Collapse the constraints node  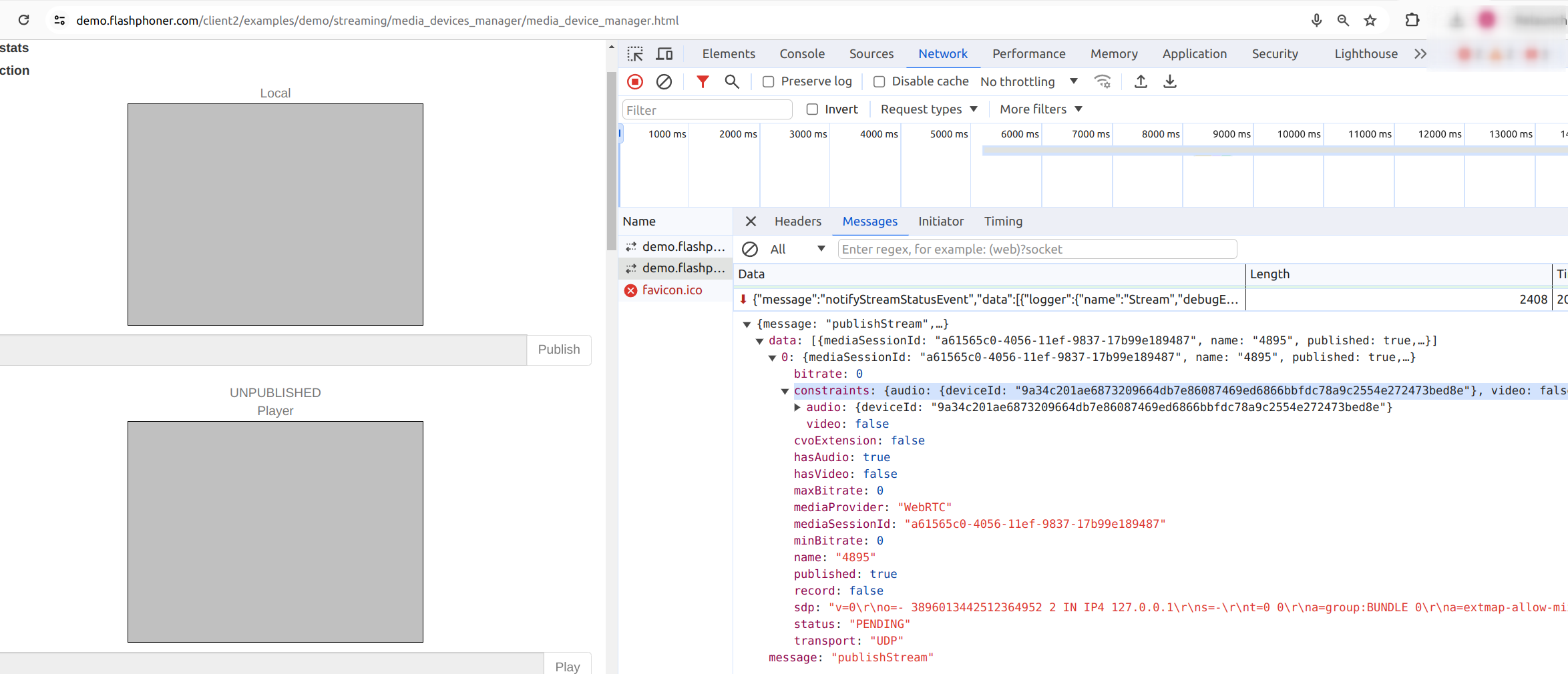pos(785,391)
